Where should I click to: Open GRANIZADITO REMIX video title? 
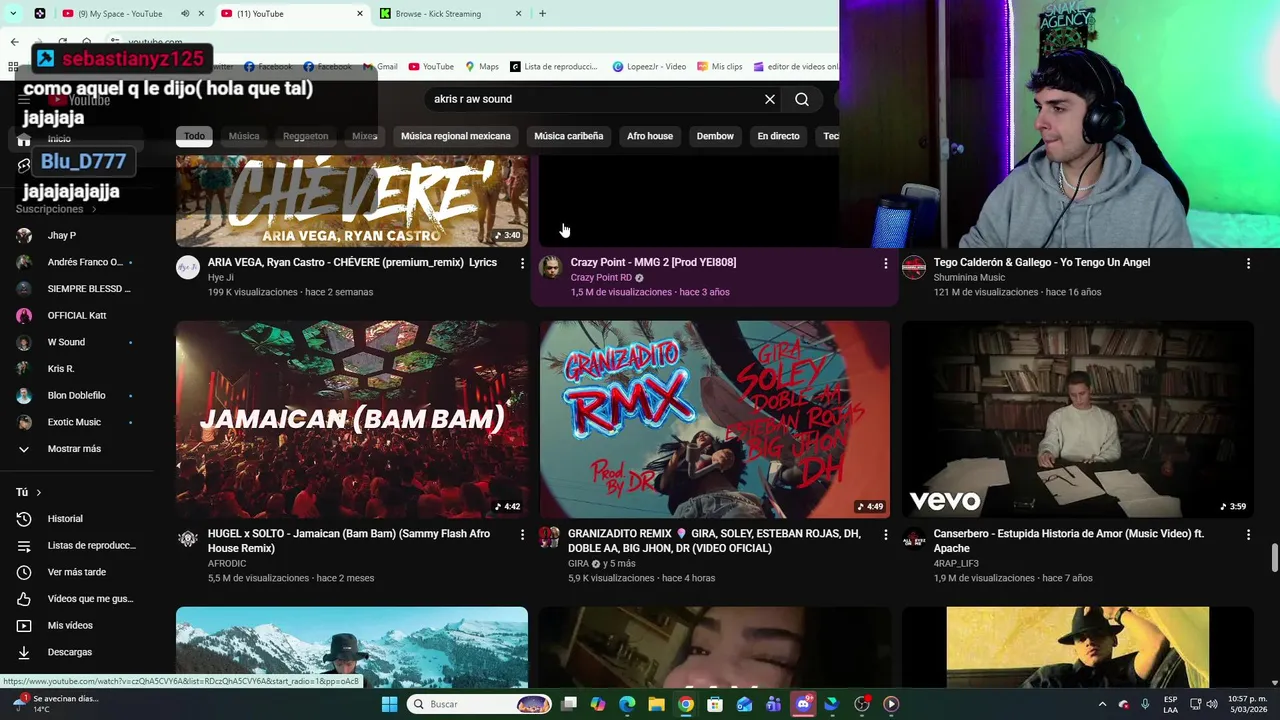click(714, 541)
